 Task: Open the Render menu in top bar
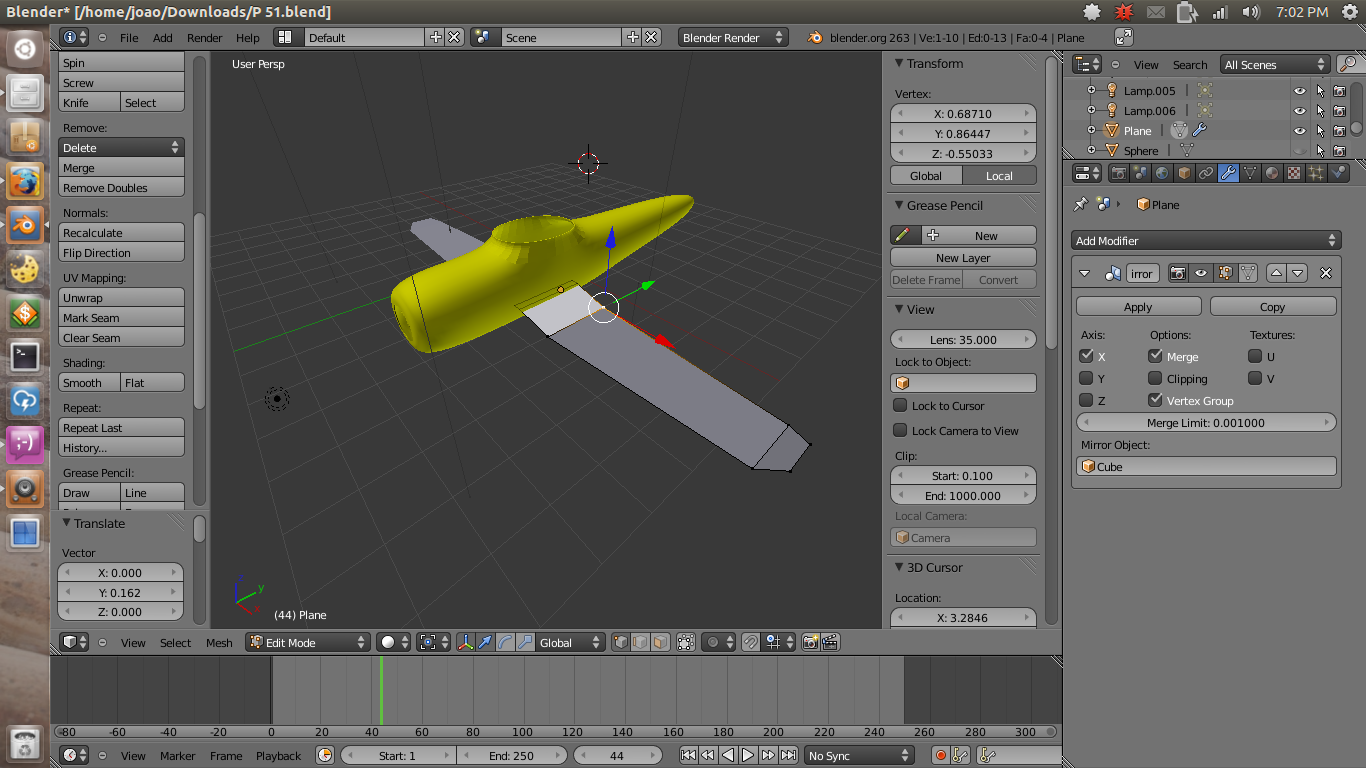pos(205,38)
